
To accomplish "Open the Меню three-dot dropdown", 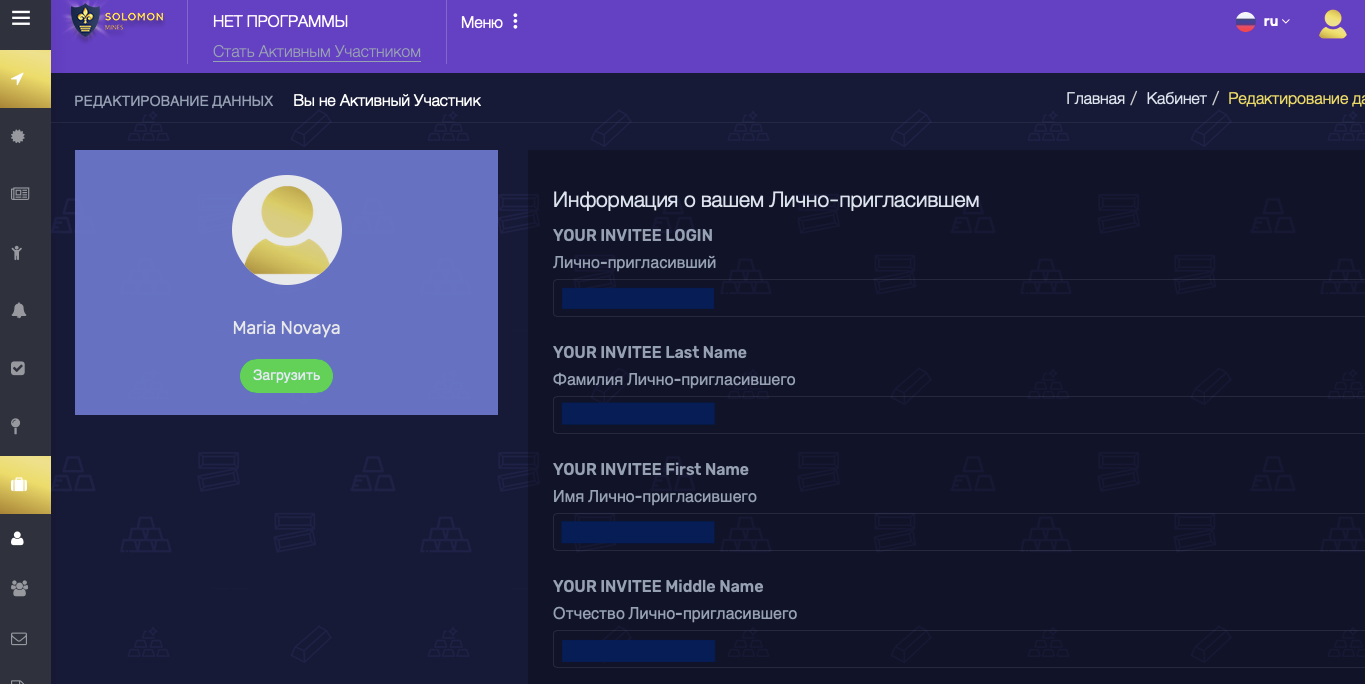I will (490, 22).
